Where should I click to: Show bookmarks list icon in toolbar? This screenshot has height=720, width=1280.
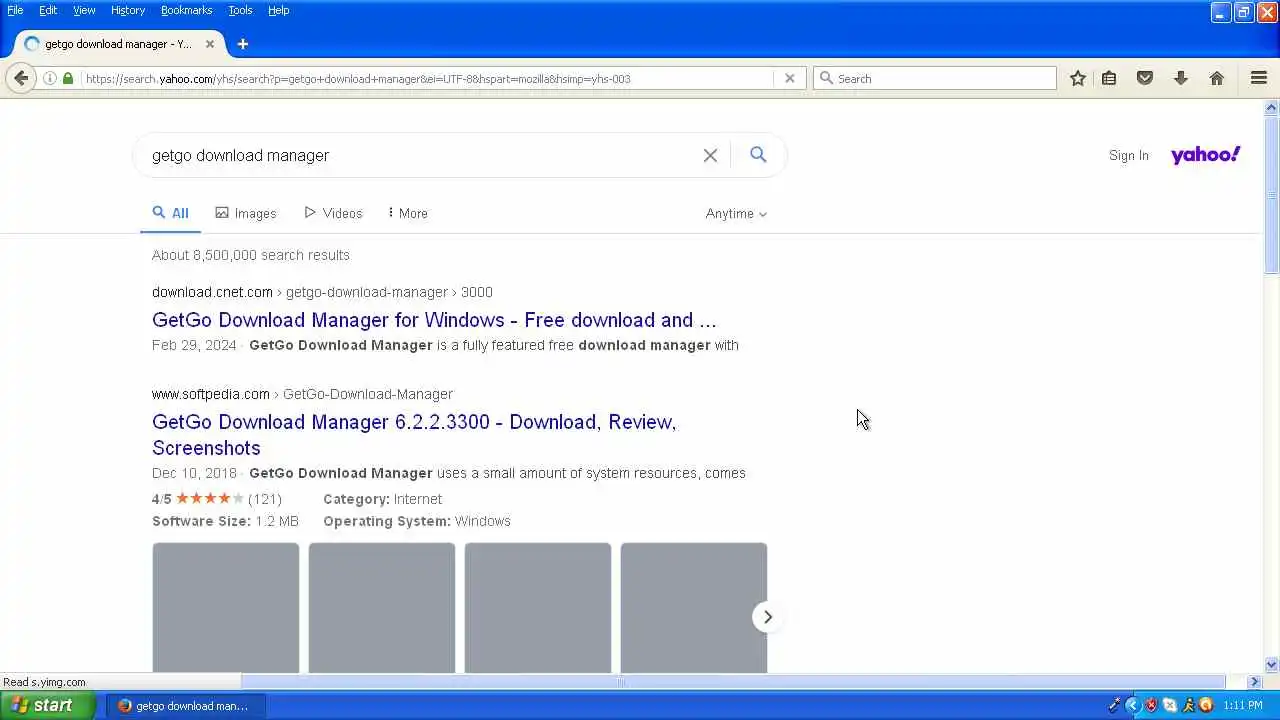click(1109, 78)
